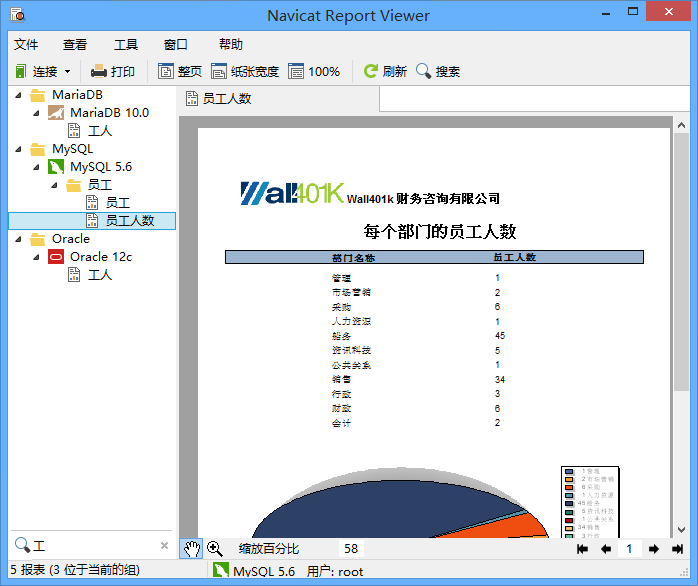Collapse the Oracle group

point(18,239)
